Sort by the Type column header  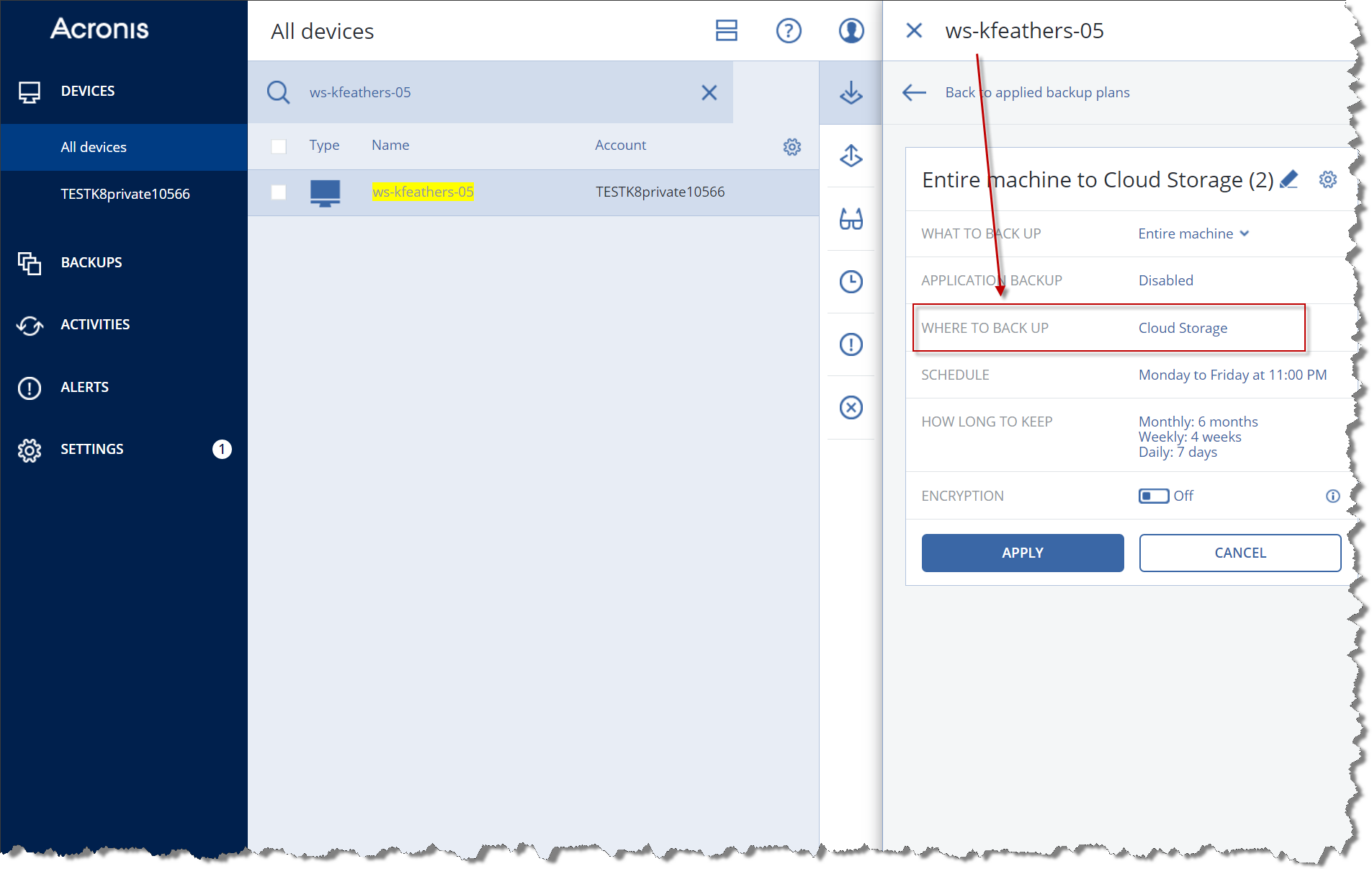click(324, 145)
